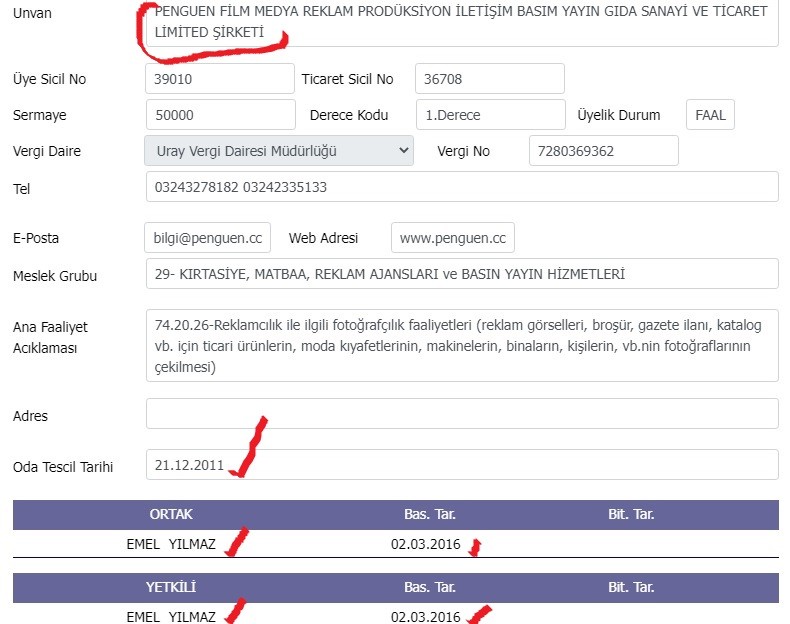
Task: Select the Üye Sicil No field 39010
Action: pyautogui.click(x=220, y=79)
